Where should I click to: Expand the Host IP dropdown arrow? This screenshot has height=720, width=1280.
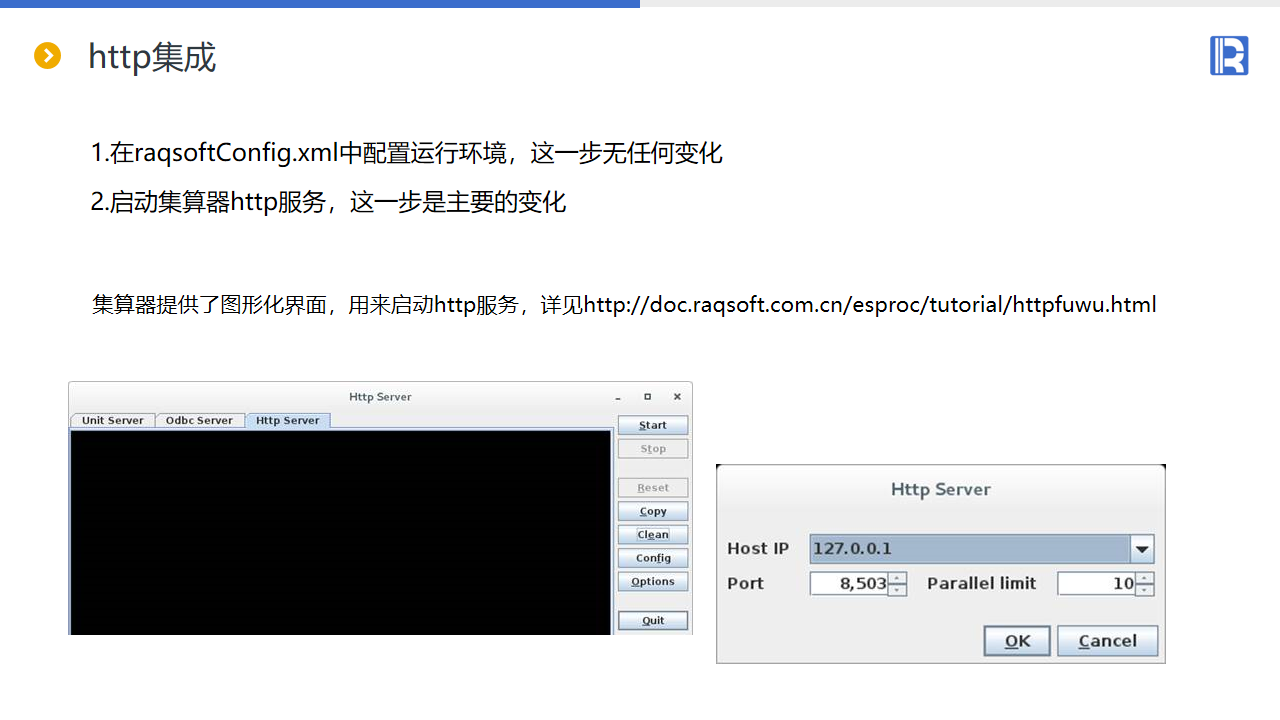(x=1142, y=549)
